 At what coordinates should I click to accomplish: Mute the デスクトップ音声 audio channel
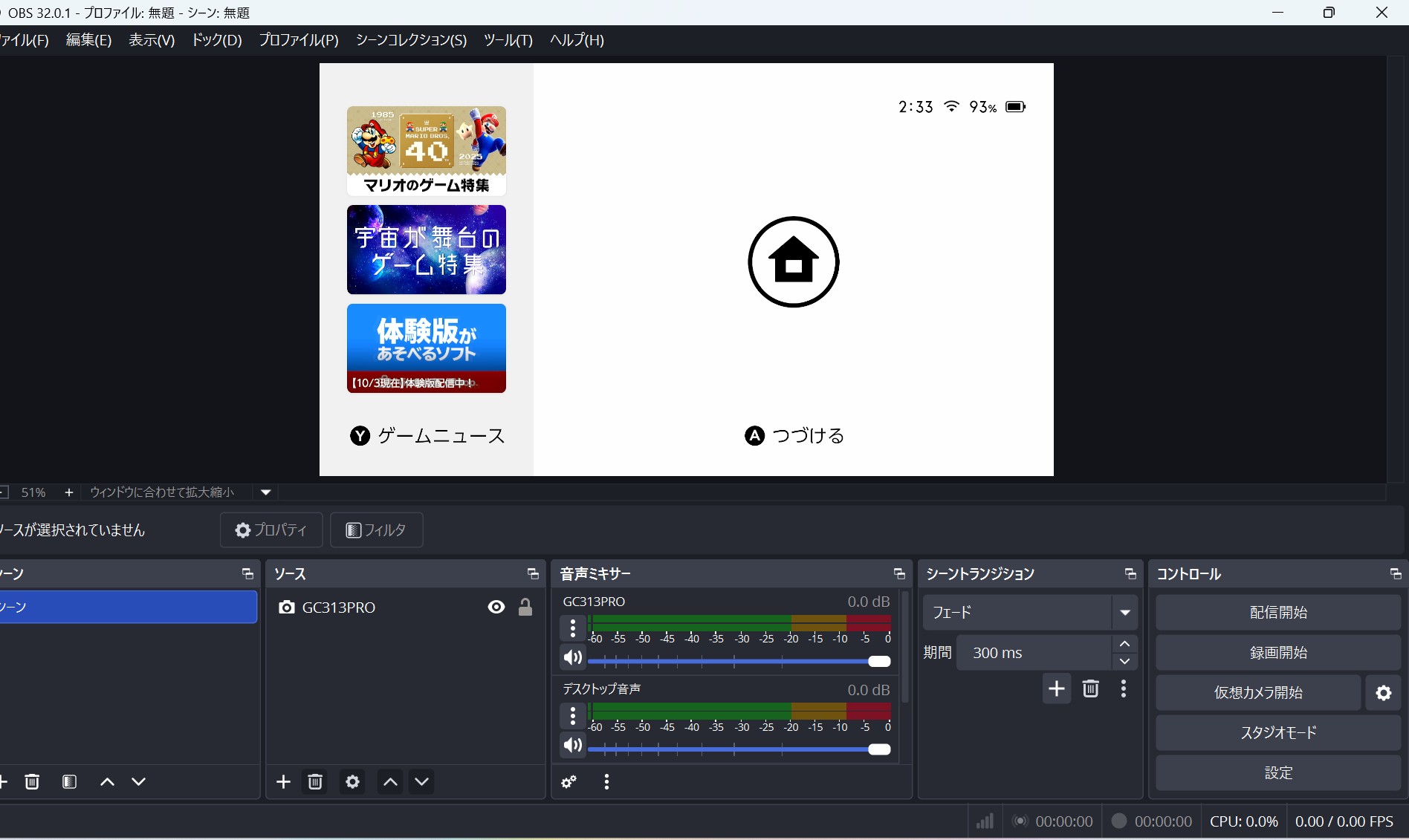[572, 746]
